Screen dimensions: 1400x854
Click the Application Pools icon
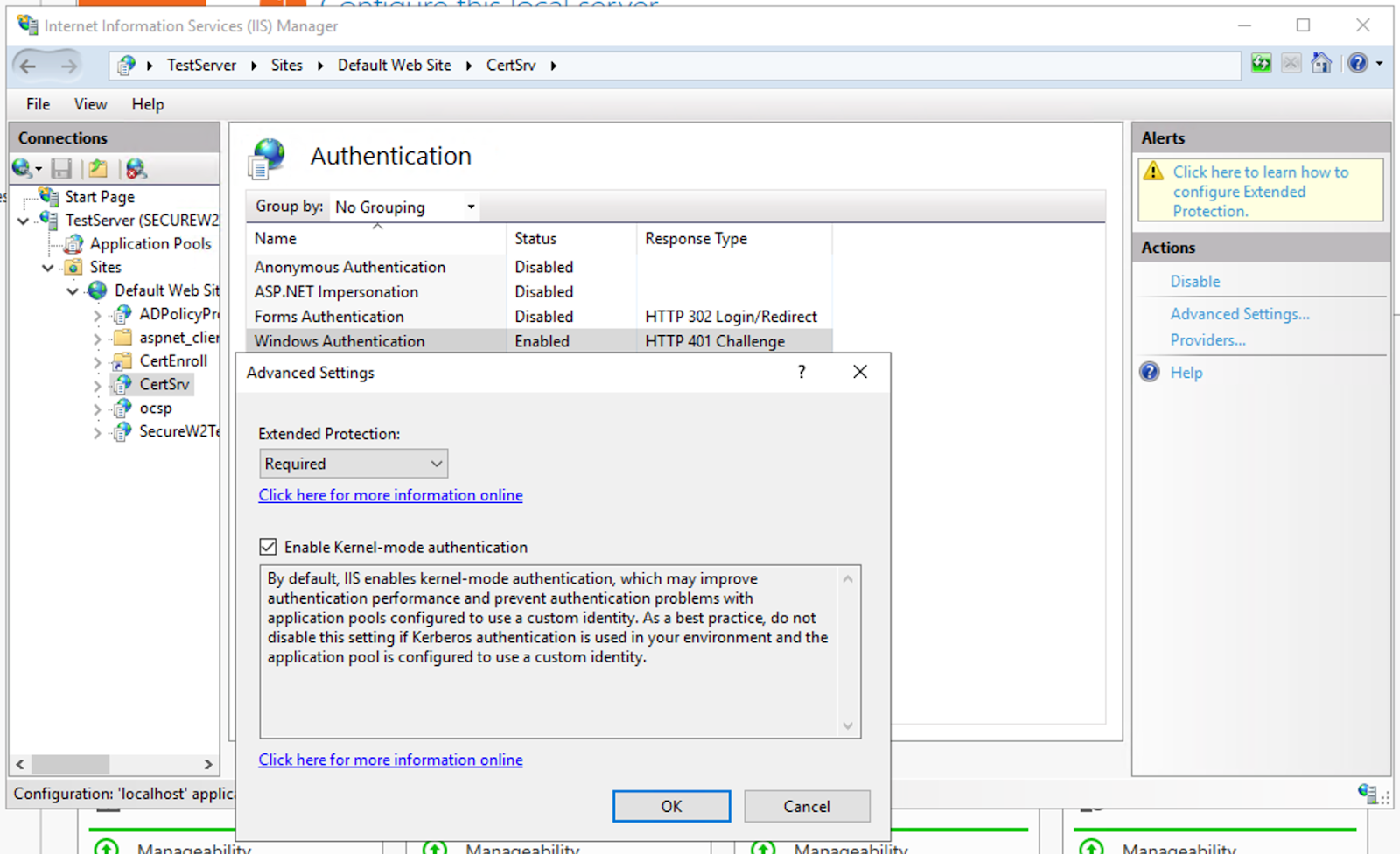click(74, 244)
